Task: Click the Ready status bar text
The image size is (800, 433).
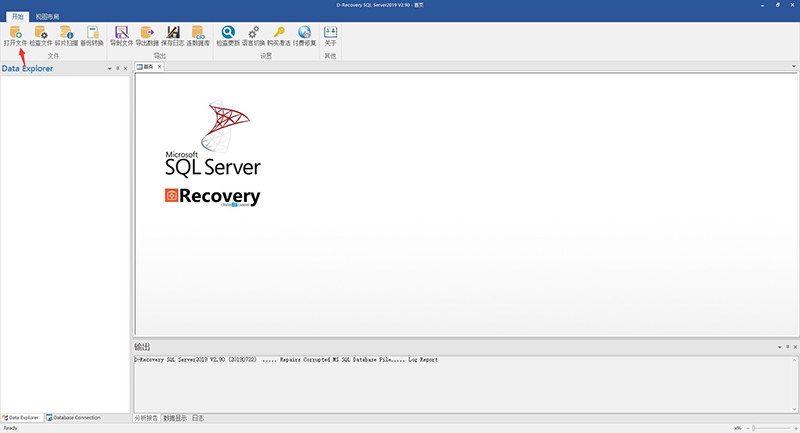Action: pos(10,428)
